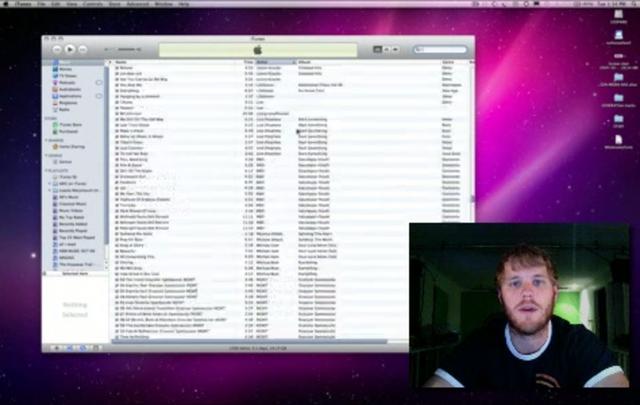Select the Recently Added playlist
Viewport: 640px width, 405px height.
(x=73, y=224)
